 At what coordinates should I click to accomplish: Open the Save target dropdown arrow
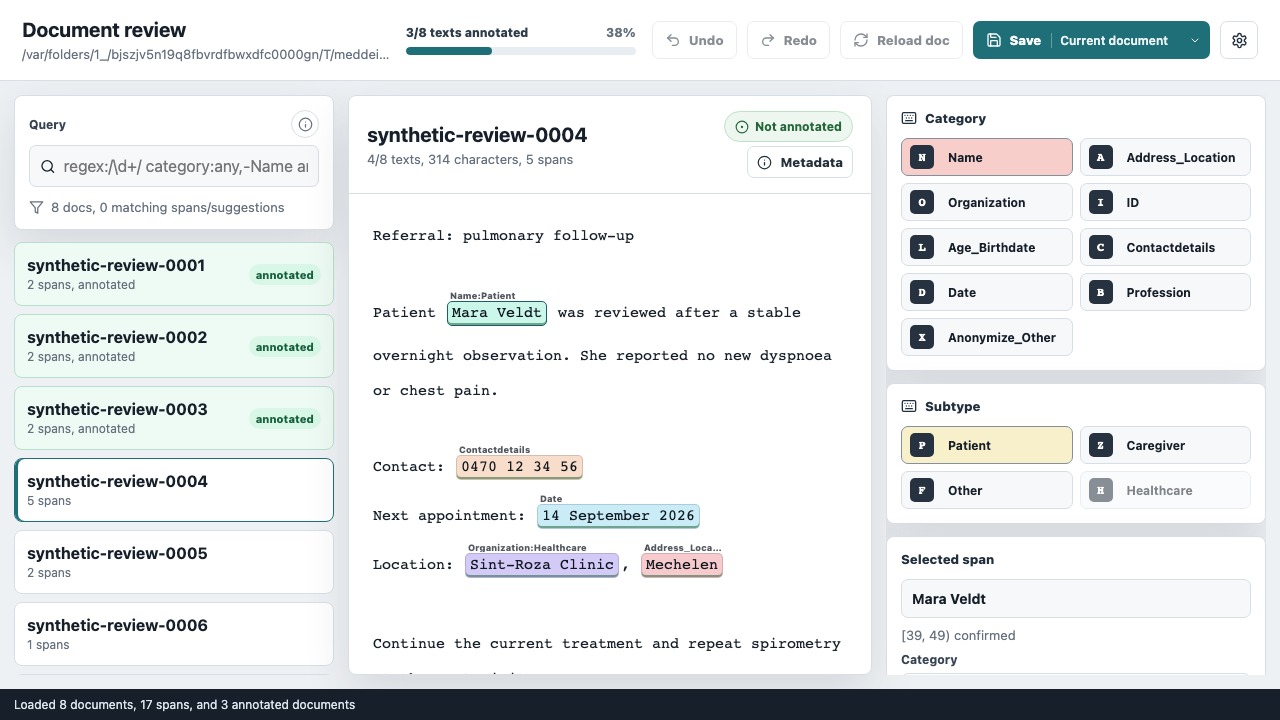click(x=1194, y=40)
